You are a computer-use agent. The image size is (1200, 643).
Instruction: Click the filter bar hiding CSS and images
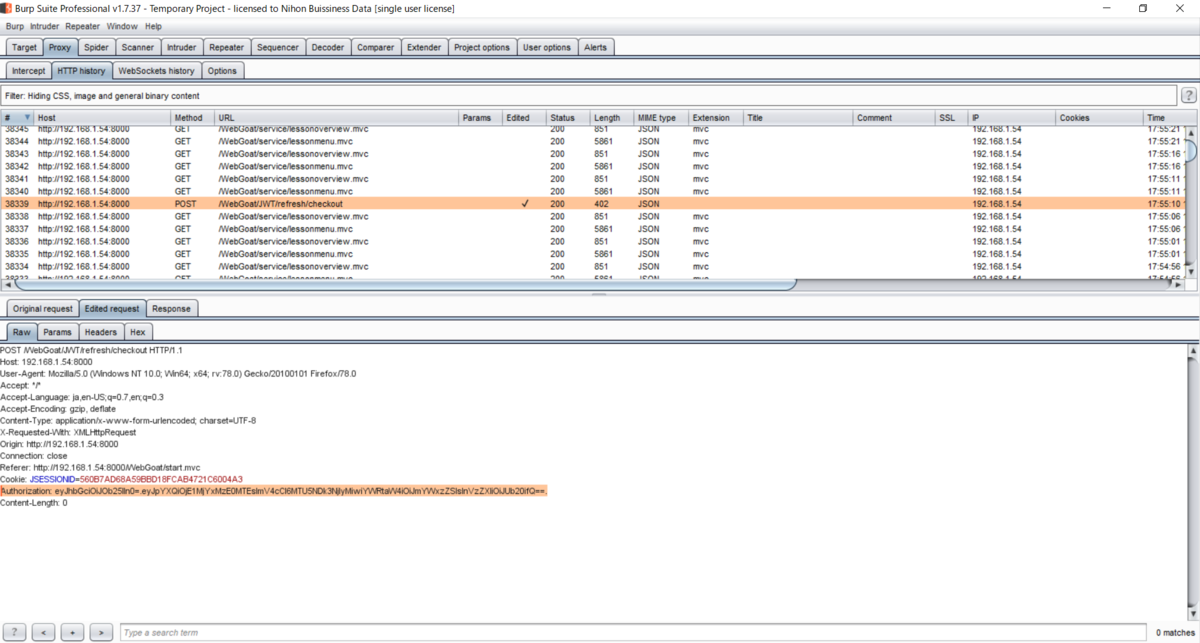[589, 96]
